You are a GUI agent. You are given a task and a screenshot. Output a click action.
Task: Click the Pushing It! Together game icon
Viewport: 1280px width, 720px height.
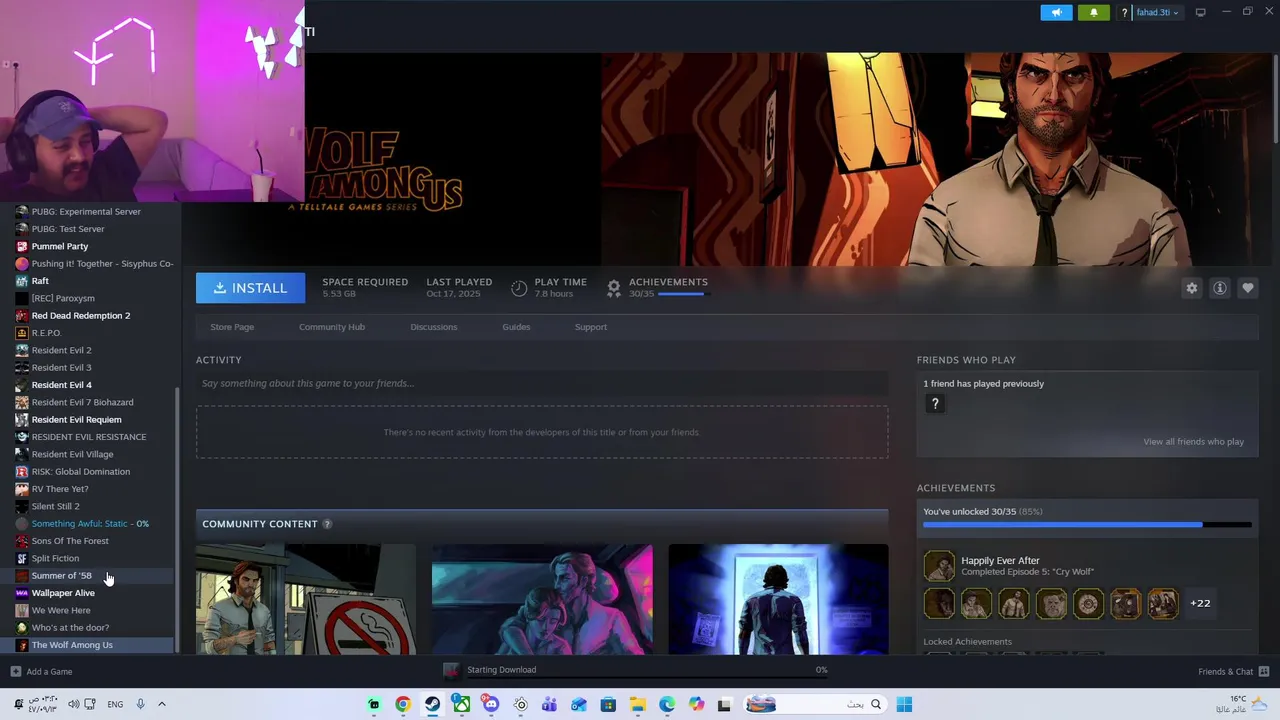point(22,264)
